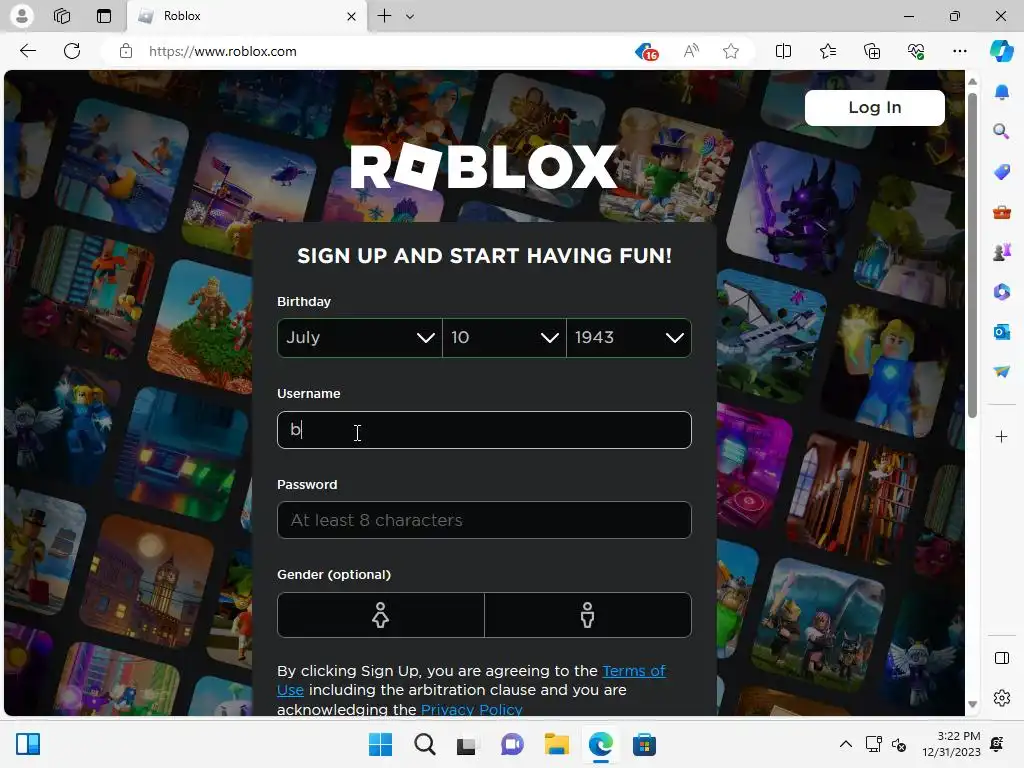Click the Roblox logo

(x=484, y=167)
